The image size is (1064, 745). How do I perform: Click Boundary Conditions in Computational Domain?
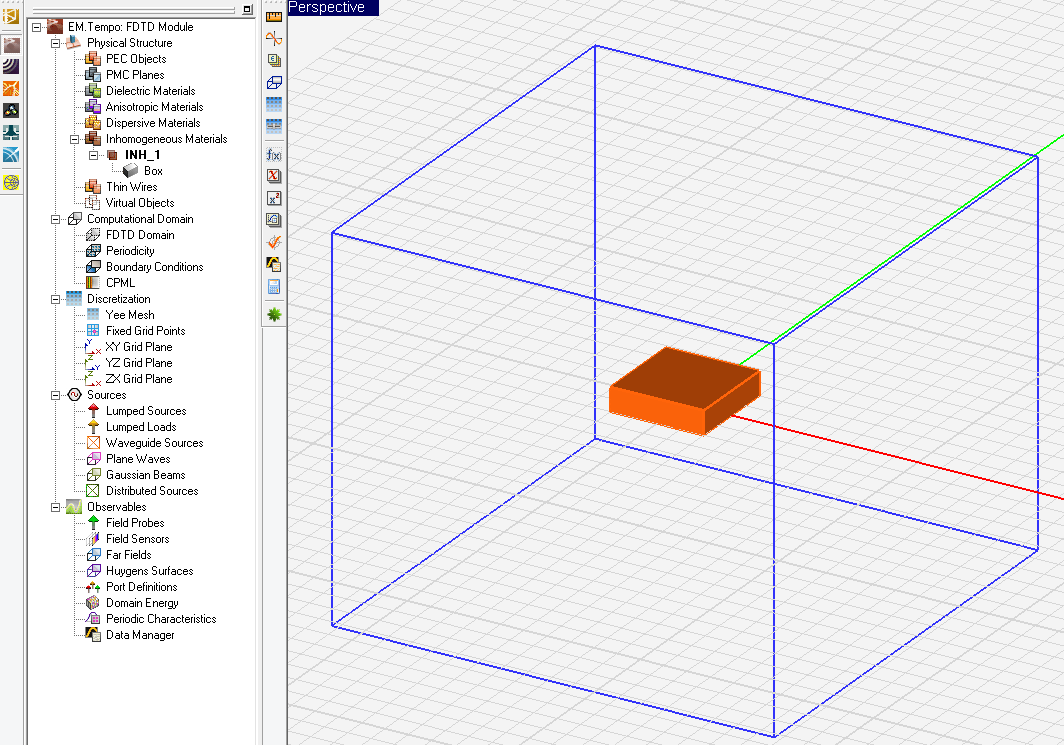tap(154, 267)
